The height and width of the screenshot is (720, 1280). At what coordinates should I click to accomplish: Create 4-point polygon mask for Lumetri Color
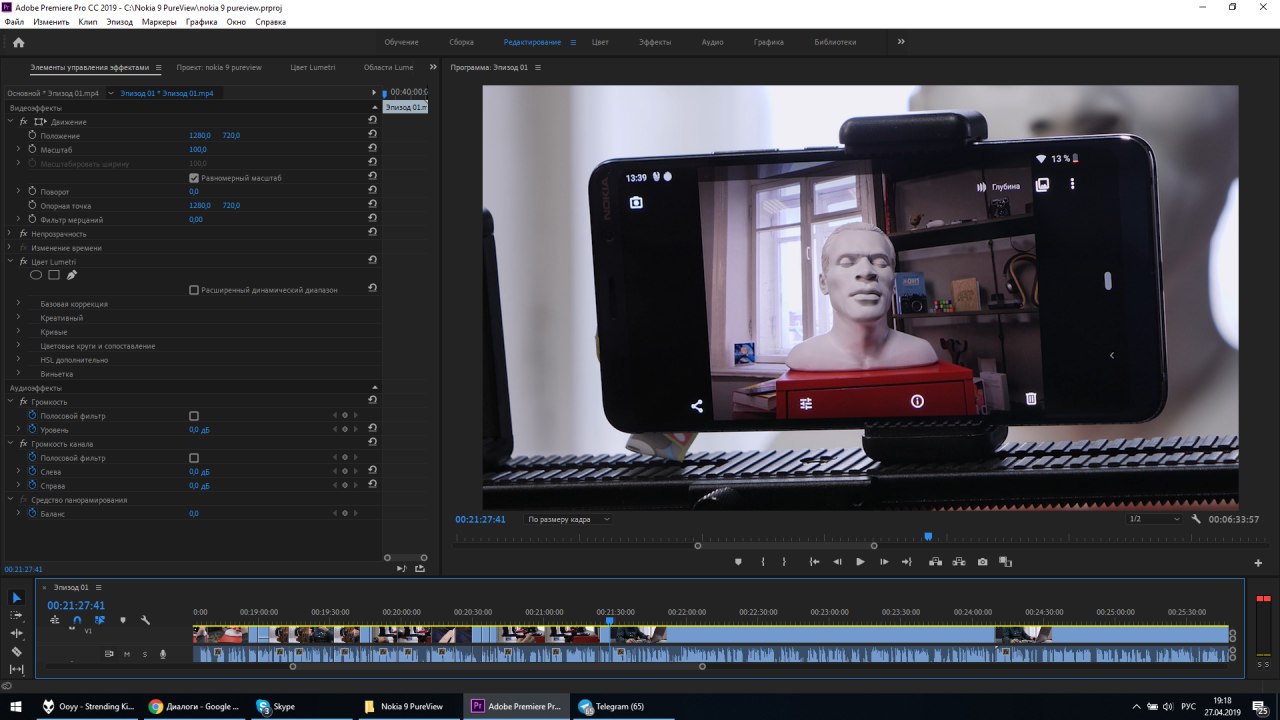[x=54, y=275]
